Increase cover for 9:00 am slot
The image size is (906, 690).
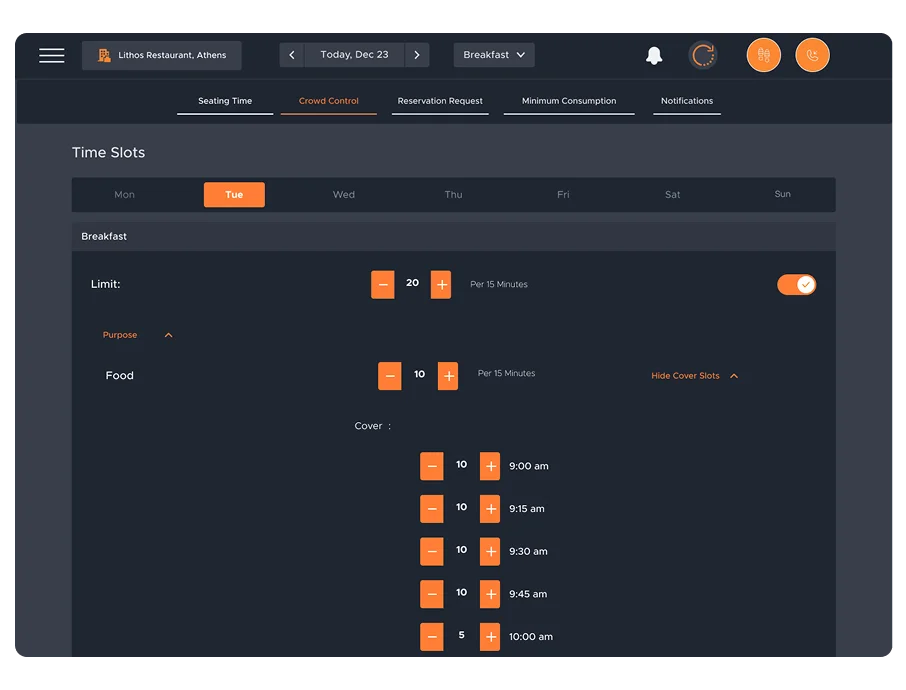coord(490,466)
